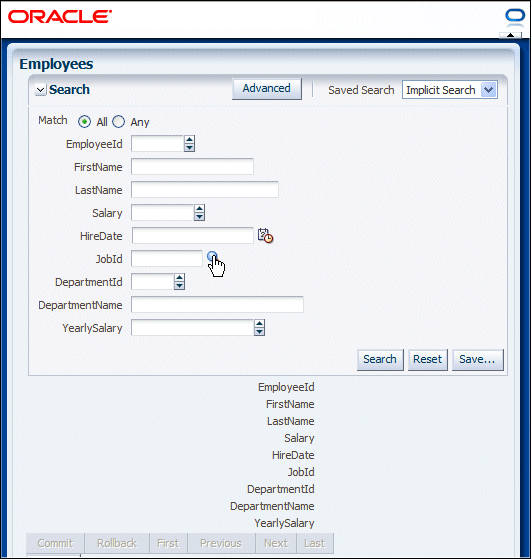Select the Any match radio button
This screenshot has height=559, width=531.
click(118, 122)
